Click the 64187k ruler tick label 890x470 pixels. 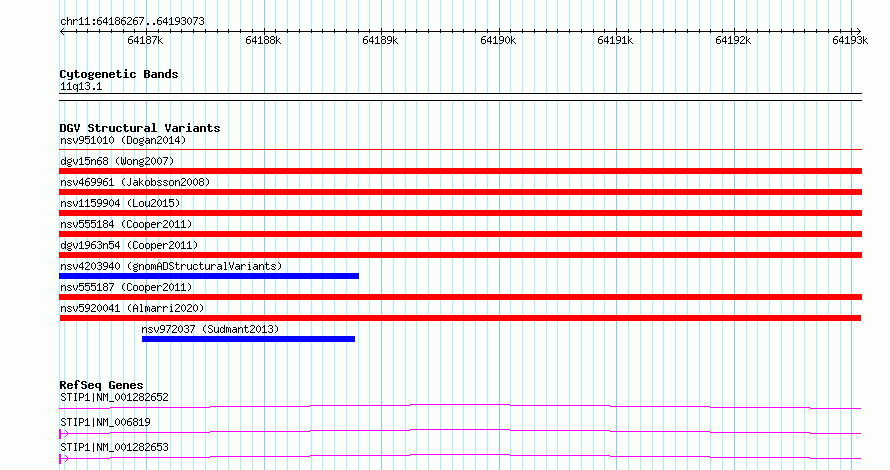(x=145, y=40)
